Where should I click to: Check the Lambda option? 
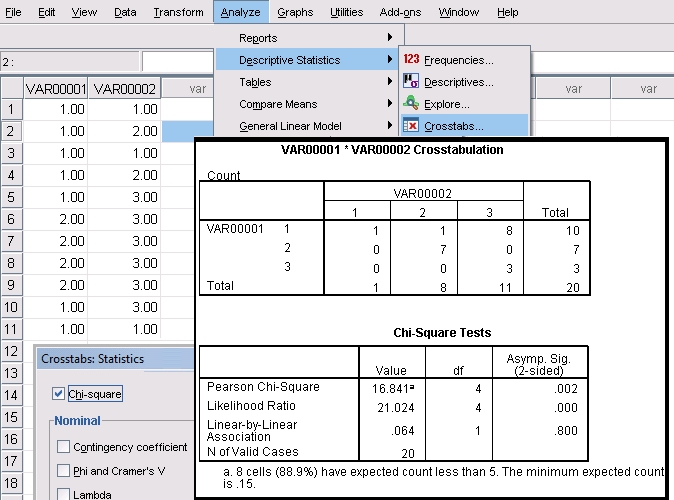pyautogui.click(x=64, y=493)
